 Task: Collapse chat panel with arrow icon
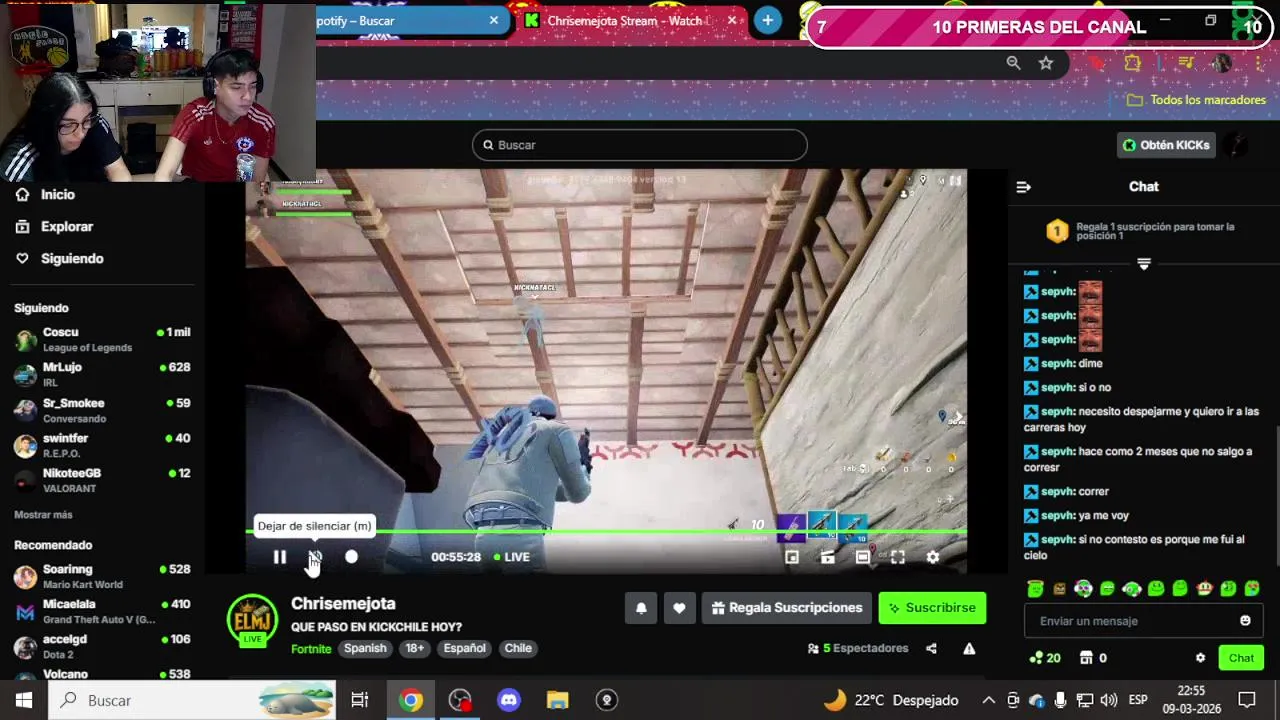point(1023,187)
